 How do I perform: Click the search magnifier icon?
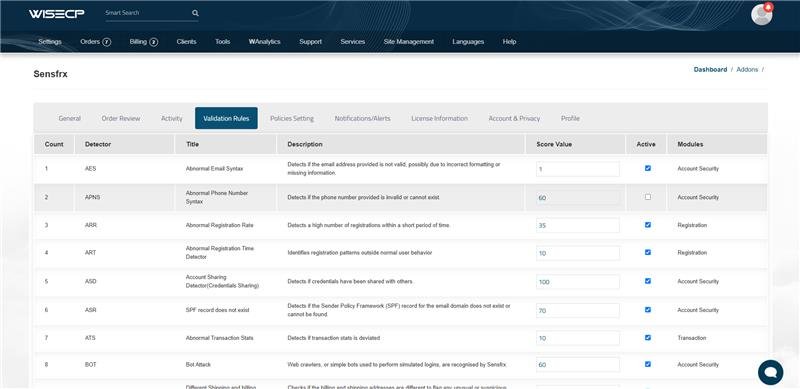195,13
